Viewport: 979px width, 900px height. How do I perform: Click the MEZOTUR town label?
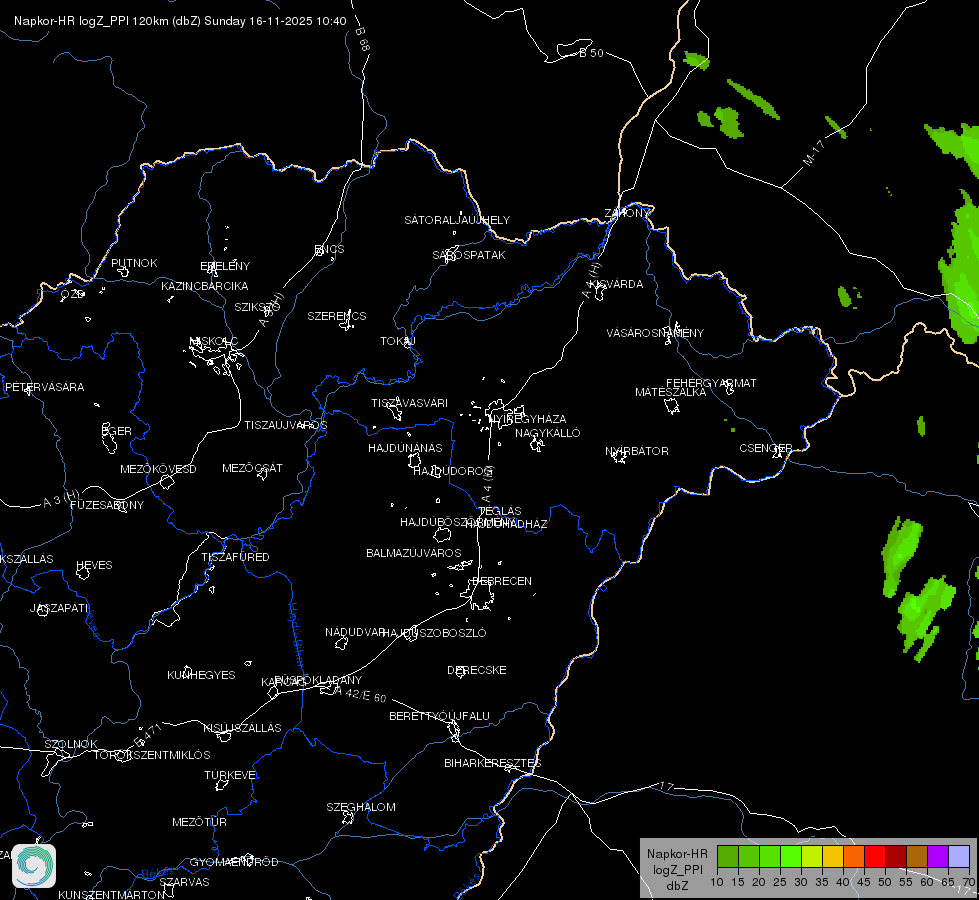(199, 822)
